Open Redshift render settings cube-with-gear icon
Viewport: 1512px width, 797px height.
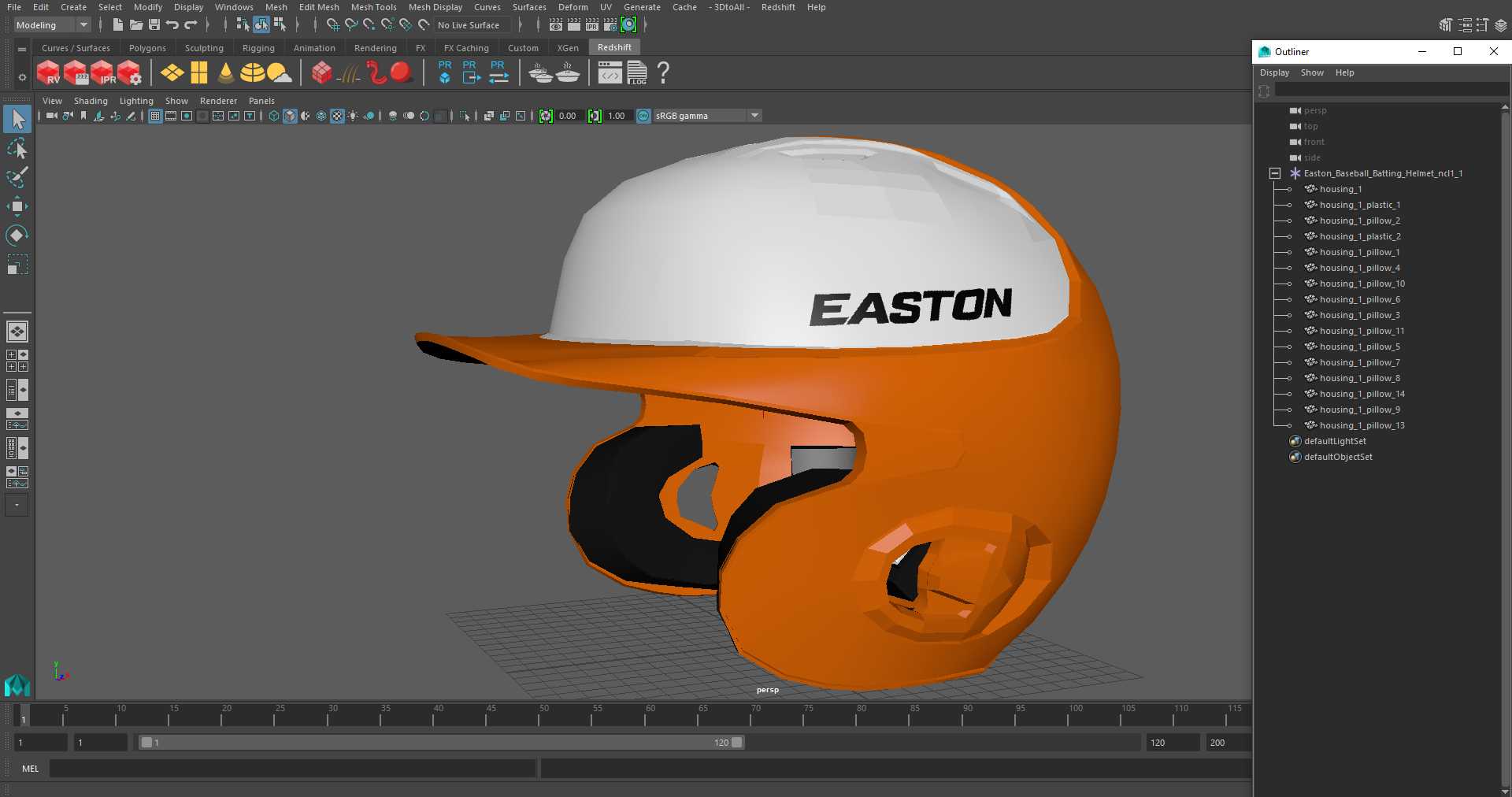[130, 72]
